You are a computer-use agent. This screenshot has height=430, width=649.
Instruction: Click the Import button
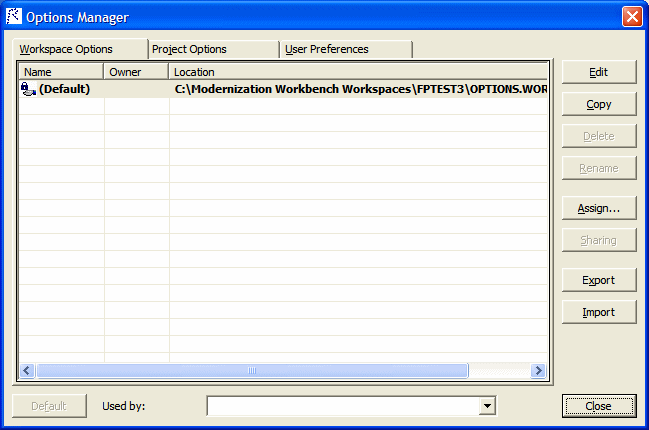point(598,312)
